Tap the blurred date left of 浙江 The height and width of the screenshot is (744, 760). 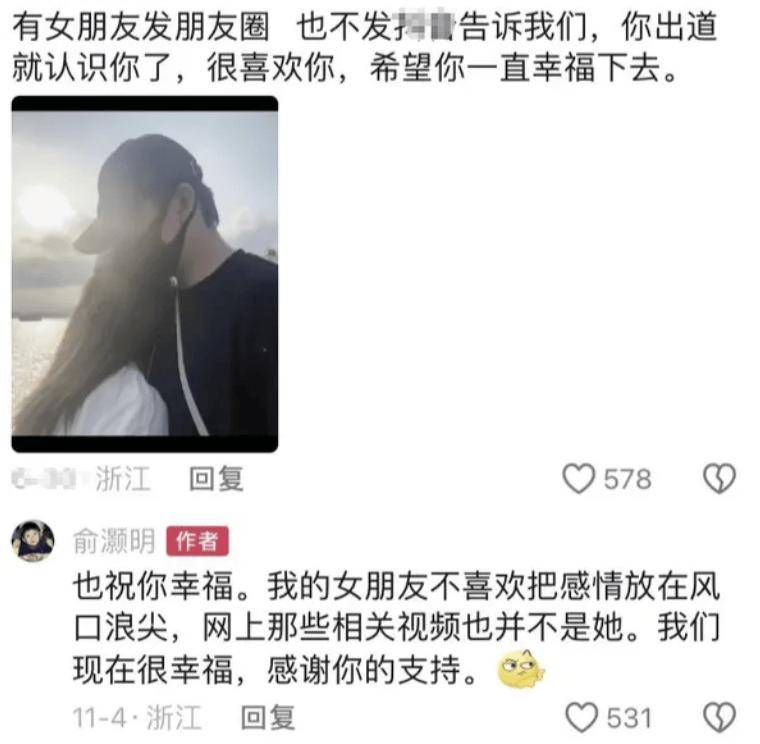[45, 479]
